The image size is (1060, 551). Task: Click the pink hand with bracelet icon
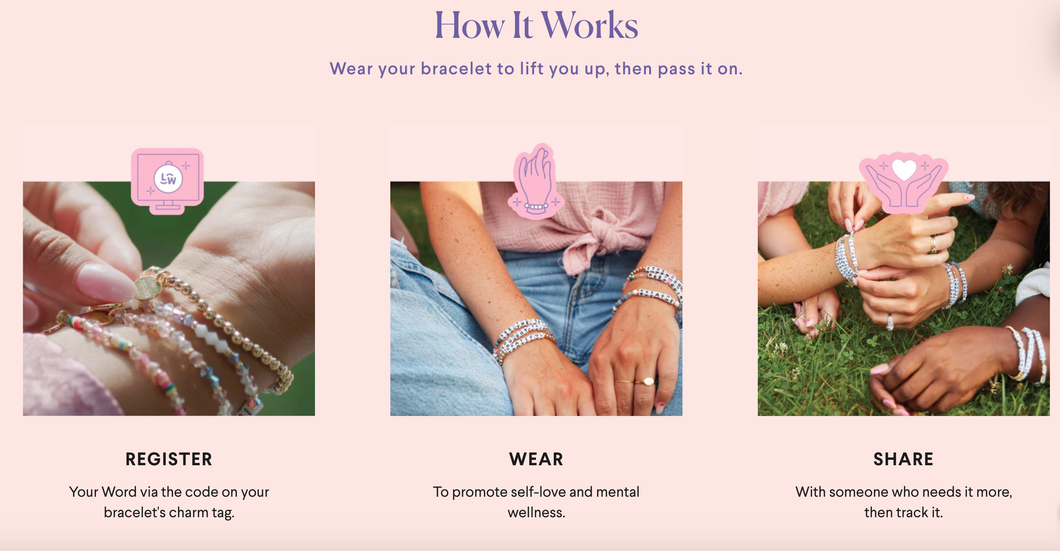536,182
